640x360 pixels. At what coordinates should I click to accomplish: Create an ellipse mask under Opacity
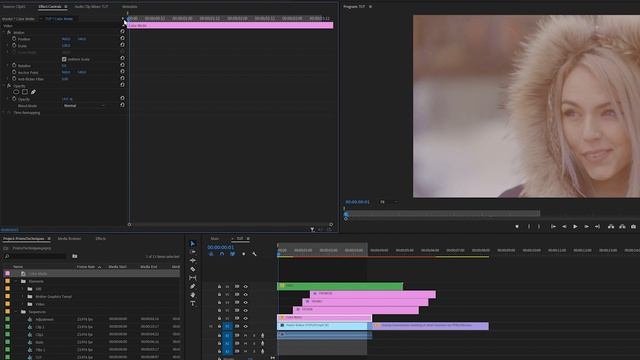click(16, 92)
